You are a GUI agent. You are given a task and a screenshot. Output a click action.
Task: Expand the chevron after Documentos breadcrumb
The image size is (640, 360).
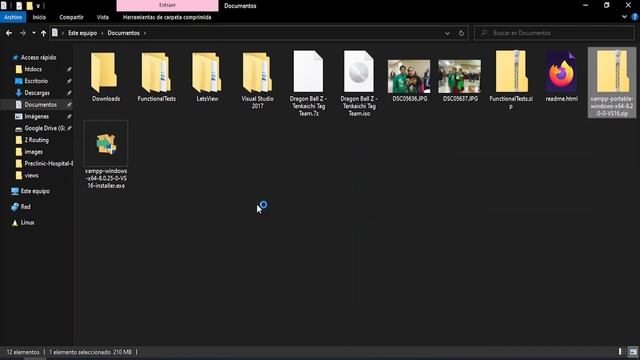pos(145,33)
